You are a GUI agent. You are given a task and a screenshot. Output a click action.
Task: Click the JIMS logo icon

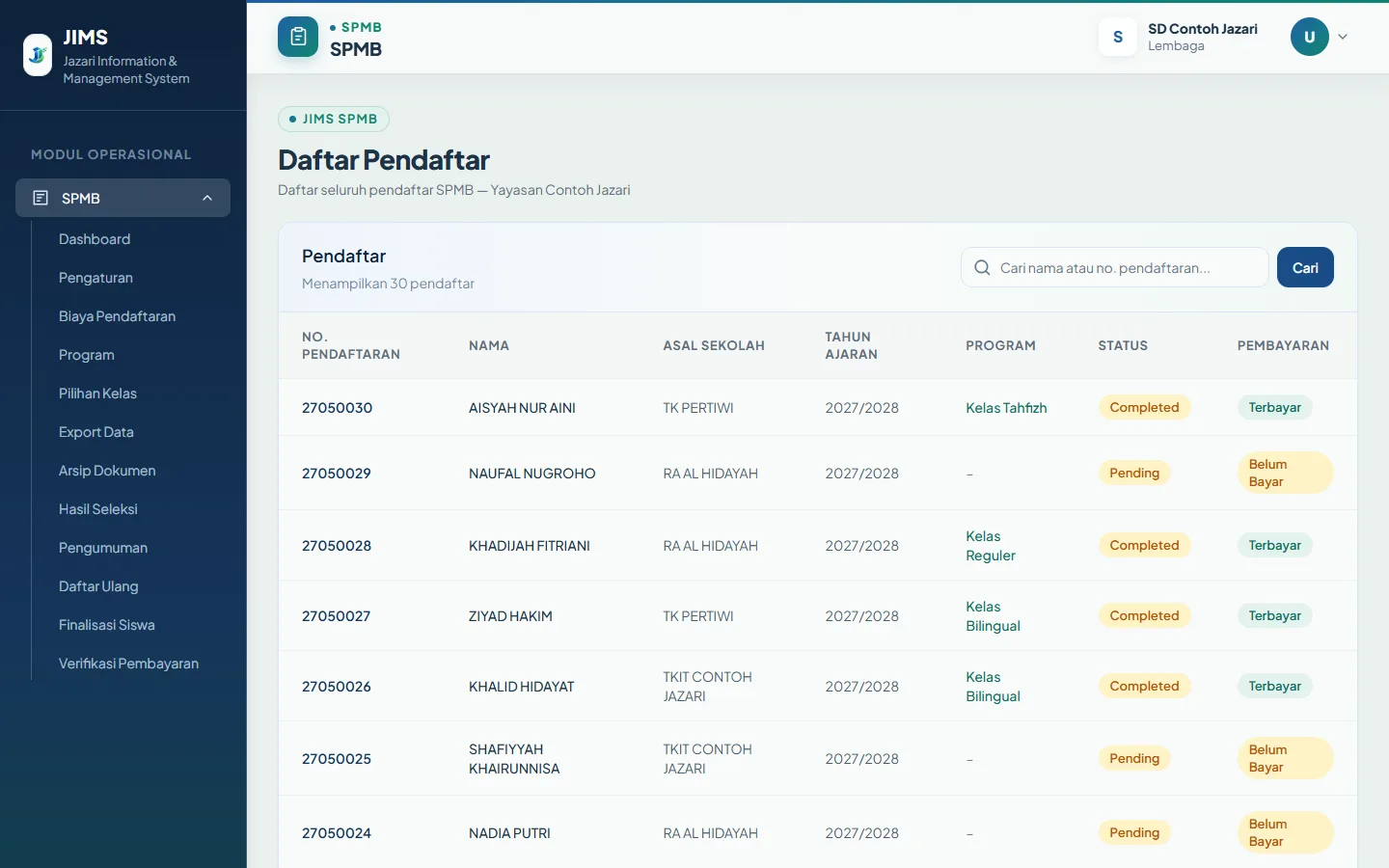(x=38, y=55)
